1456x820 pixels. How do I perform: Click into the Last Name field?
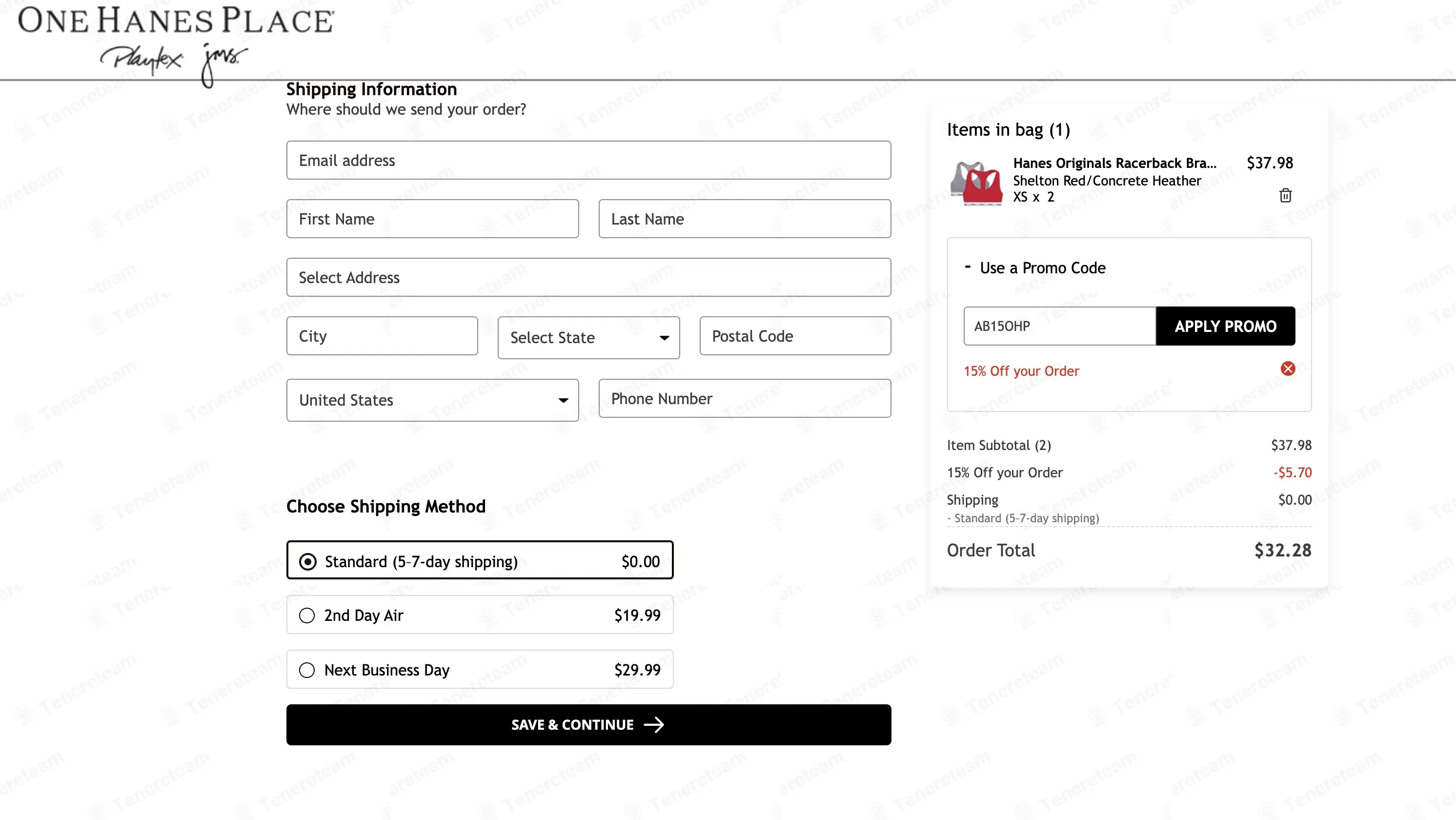point(745,219)
